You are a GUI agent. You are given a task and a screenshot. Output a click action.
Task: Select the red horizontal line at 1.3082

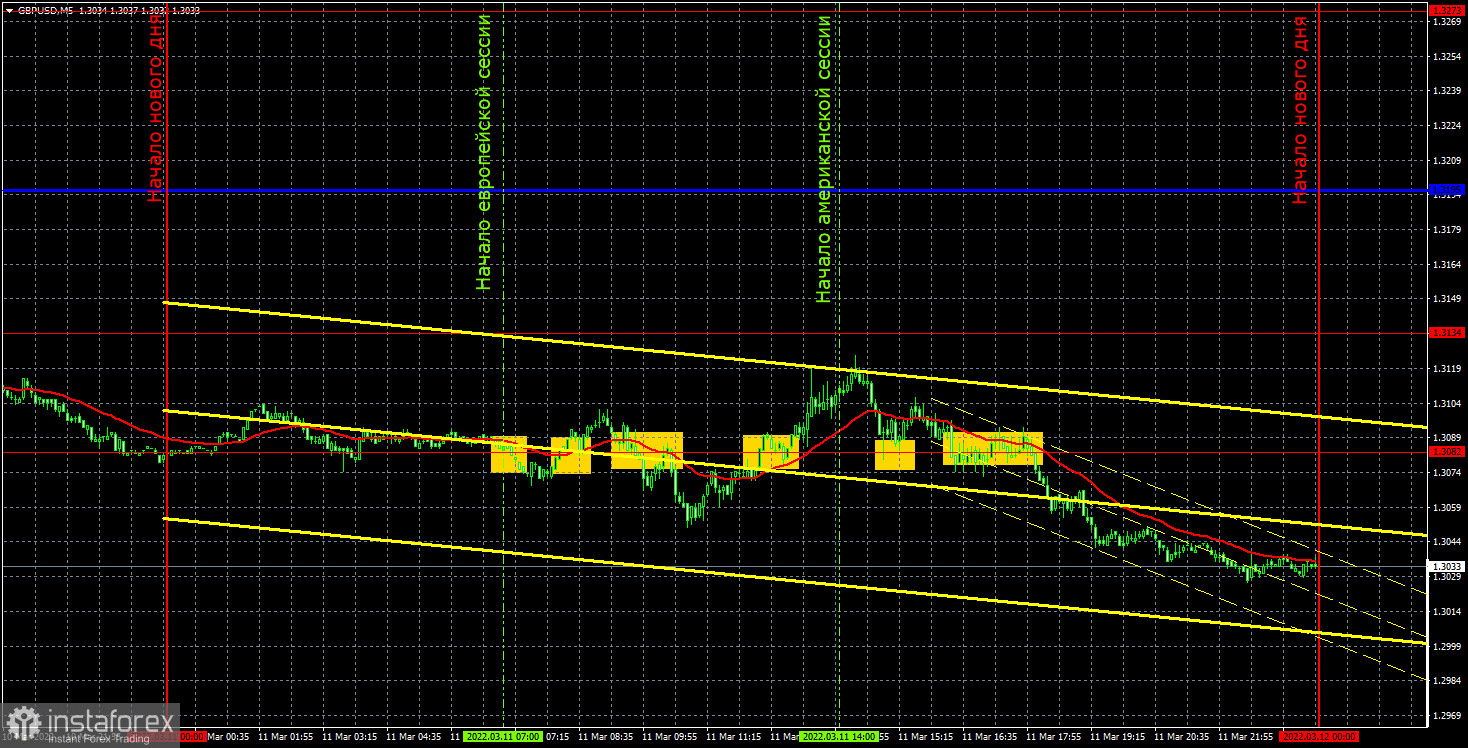(x=713, y=452)
